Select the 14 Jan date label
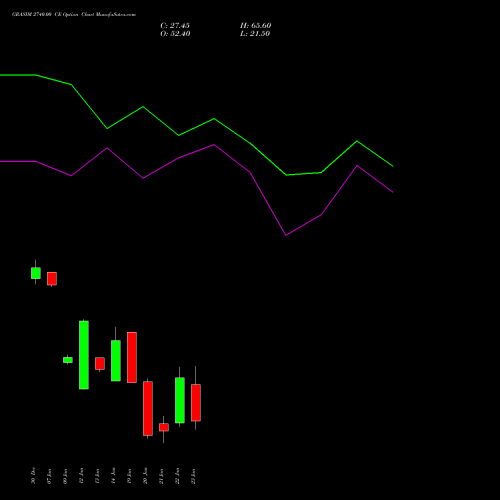This screenshot has height=500, width=500. click(x=113, y=476)
